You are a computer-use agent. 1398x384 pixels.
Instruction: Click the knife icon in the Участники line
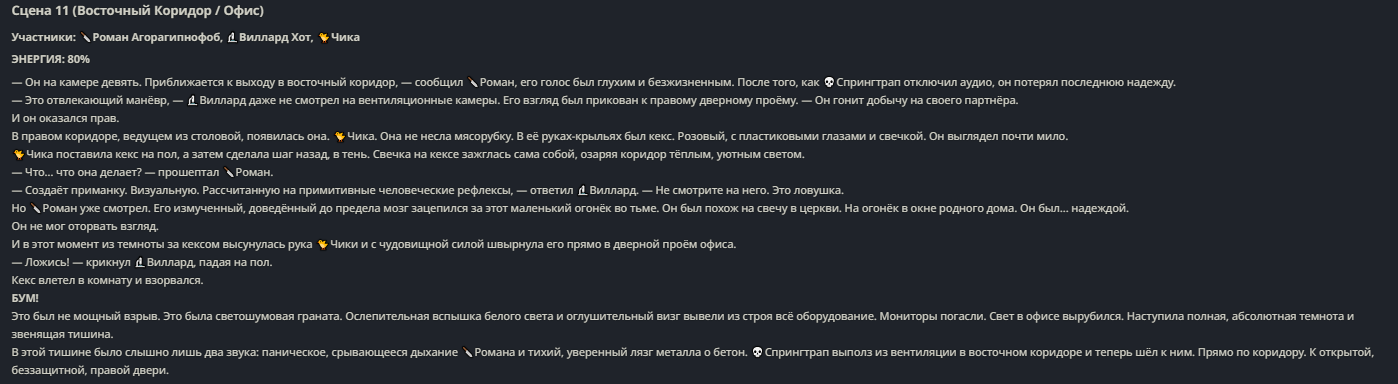click(86, 38)
